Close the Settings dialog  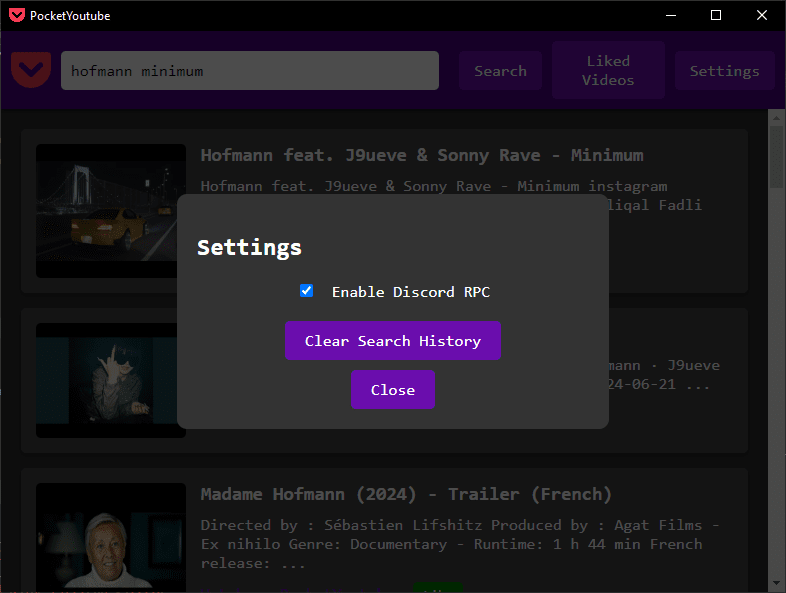tap(392, 389)
